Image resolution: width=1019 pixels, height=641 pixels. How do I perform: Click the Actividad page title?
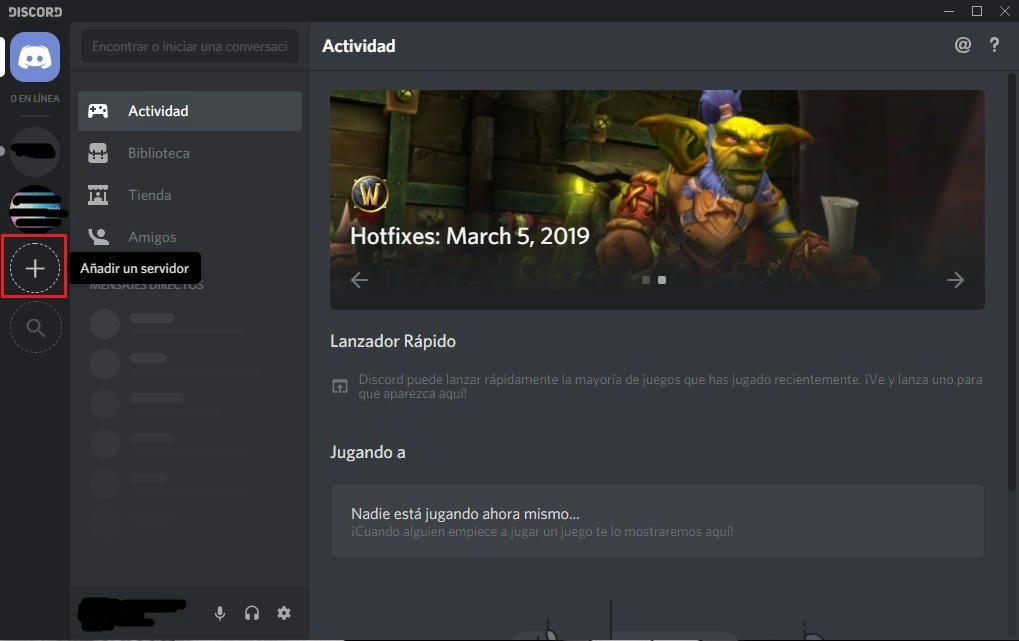point(359,46)
